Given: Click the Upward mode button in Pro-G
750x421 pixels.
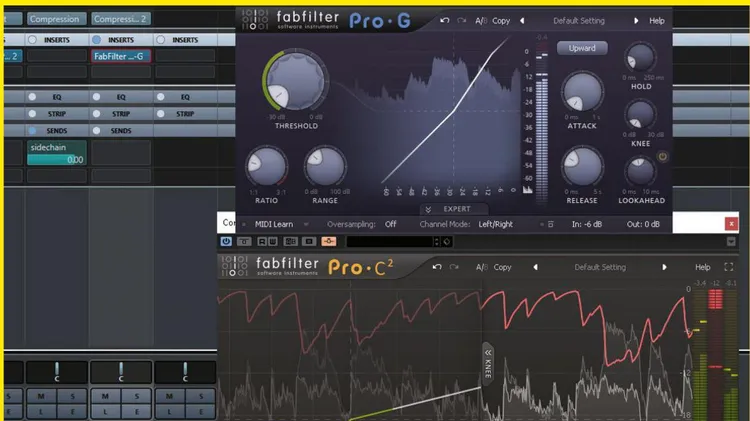Looking at the screenshot, I should (x=582, y=48).
